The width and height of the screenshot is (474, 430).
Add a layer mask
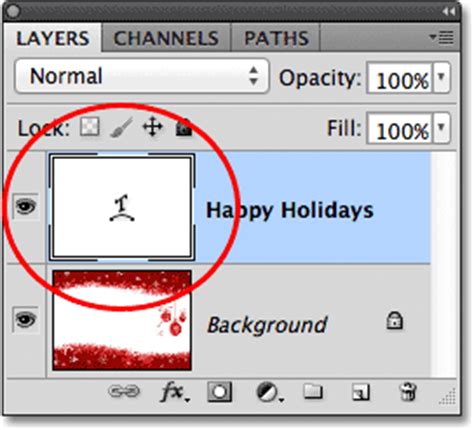pyautogui.click(x=219, y=392)
